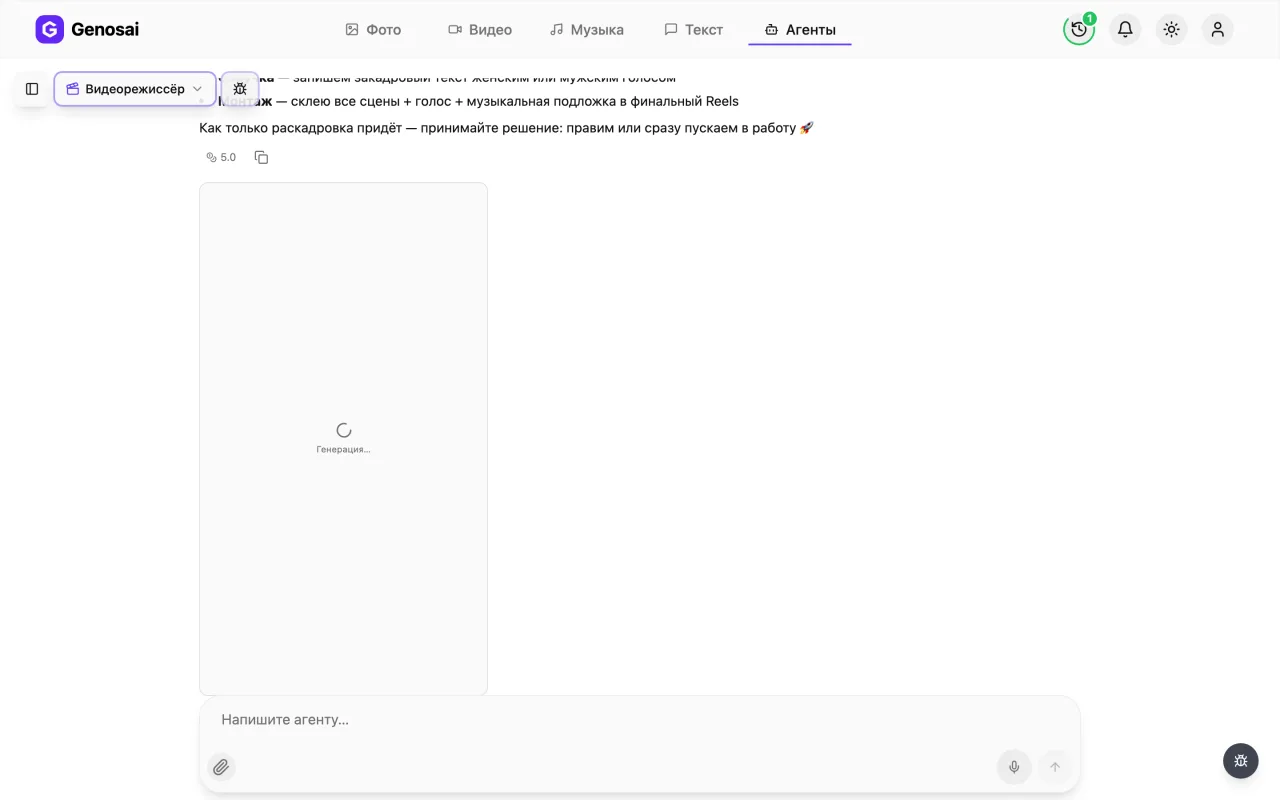Select the Агенты tab
Image resolution: width=1280 pixels, height=800 pixels.
coord(800,30)
